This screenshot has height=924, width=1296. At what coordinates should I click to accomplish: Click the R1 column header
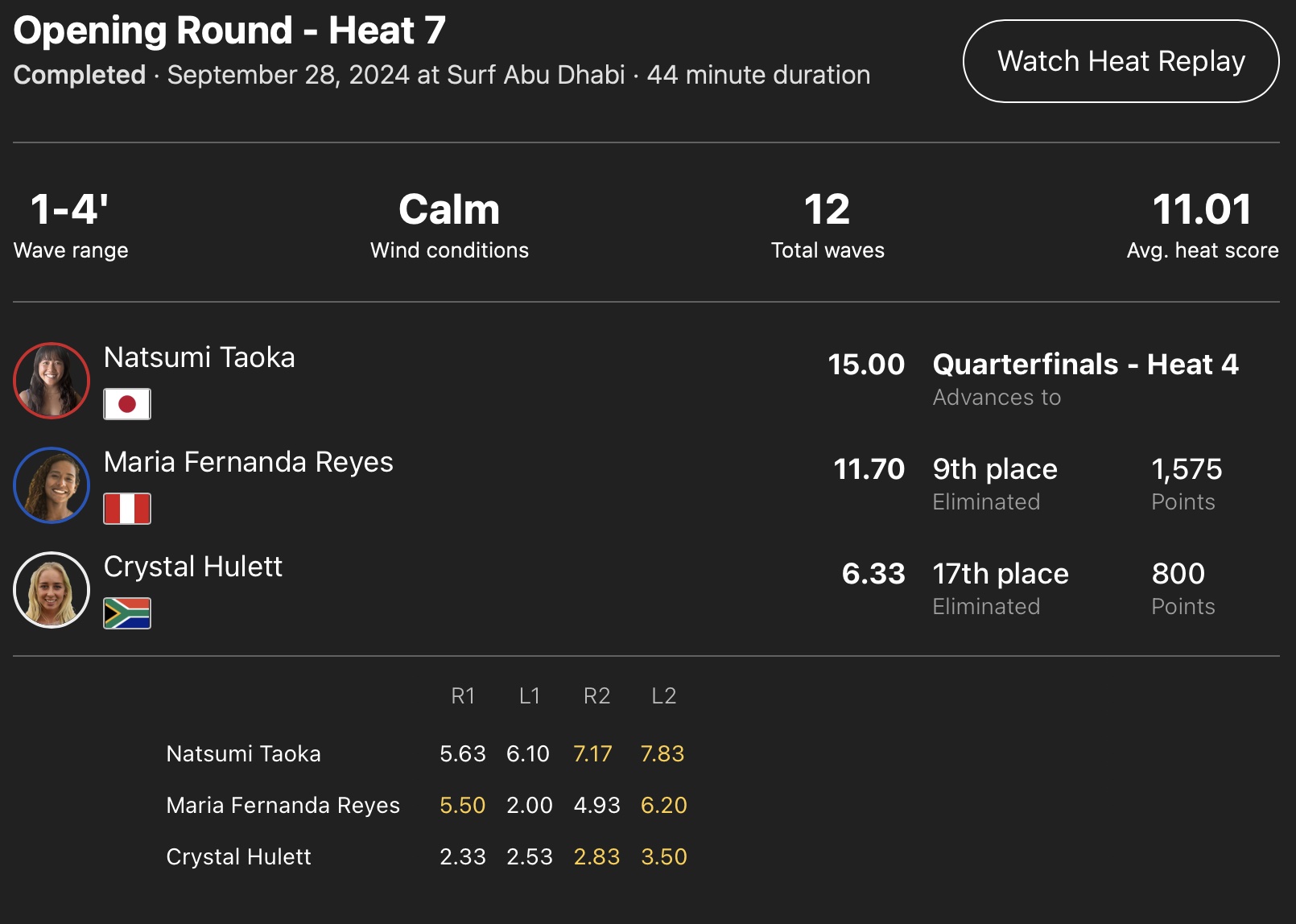463,696
